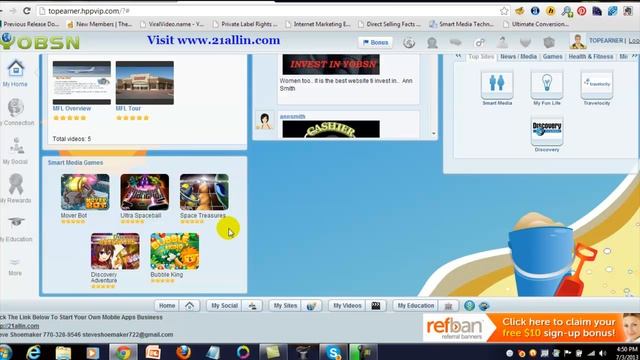
Task: Click the My Videos bottom bar button
Action: click(x=347, y=306)
